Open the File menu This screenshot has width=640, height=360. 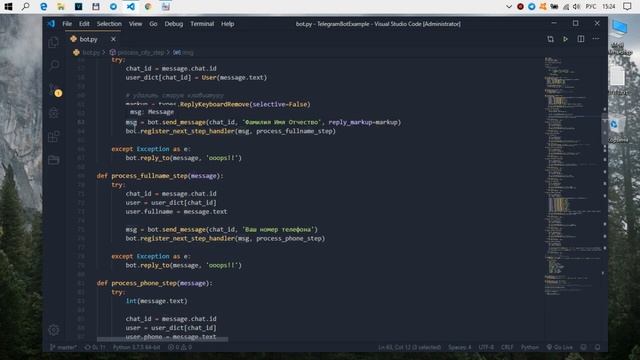[67, 24]
